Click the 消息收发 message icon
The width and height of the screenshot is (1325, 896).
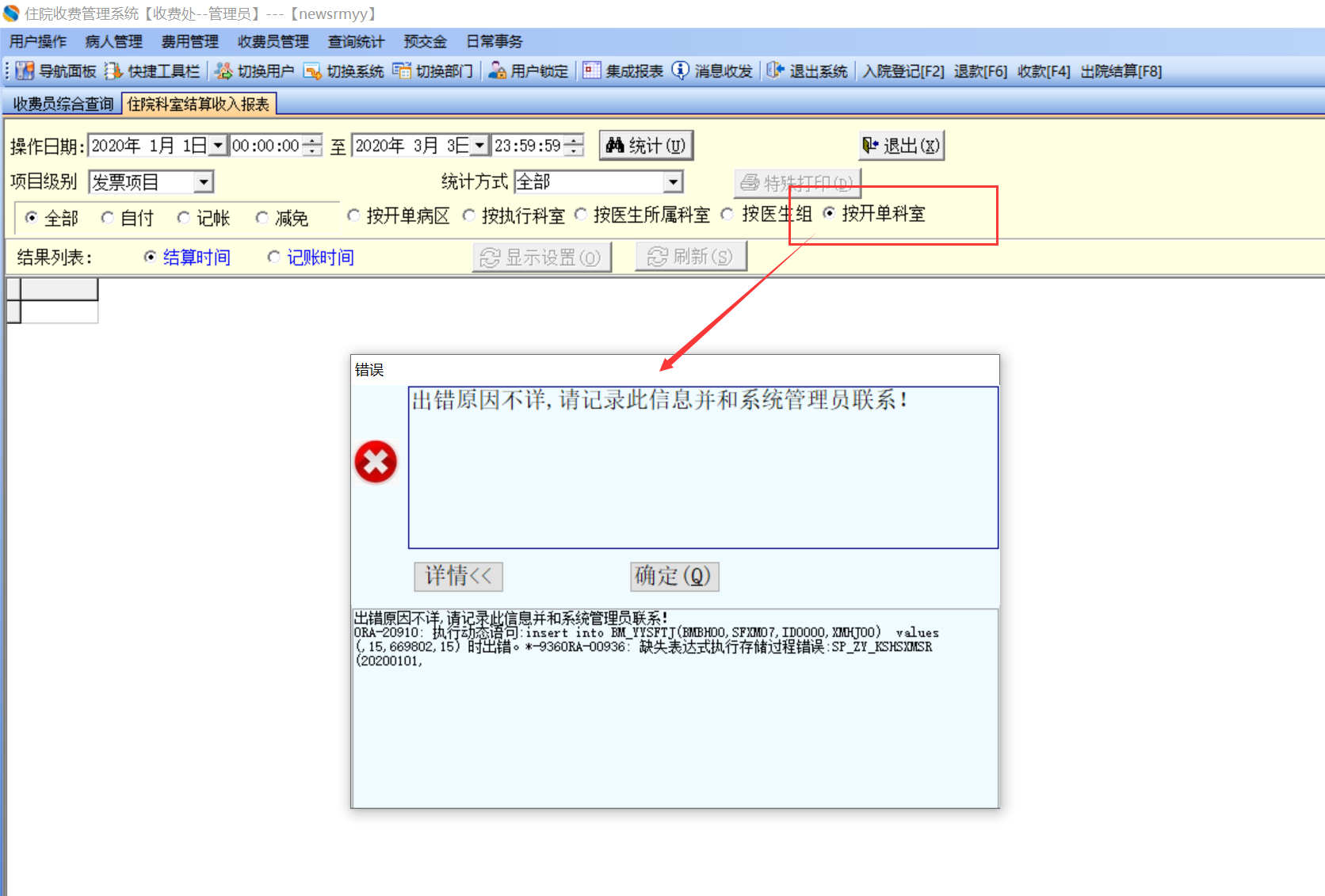[x=680, y=71]
